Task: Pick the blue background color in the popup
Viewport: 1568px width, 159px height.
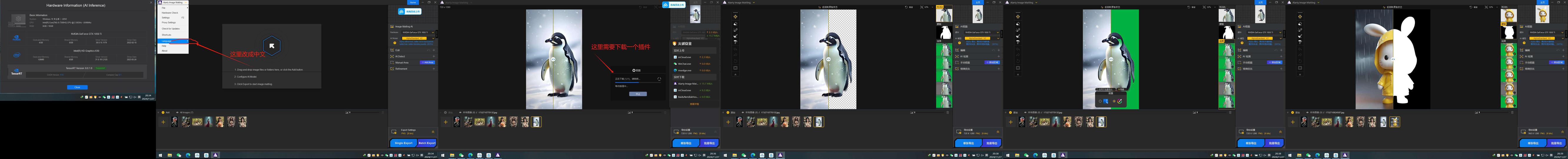Action: 1107,101
